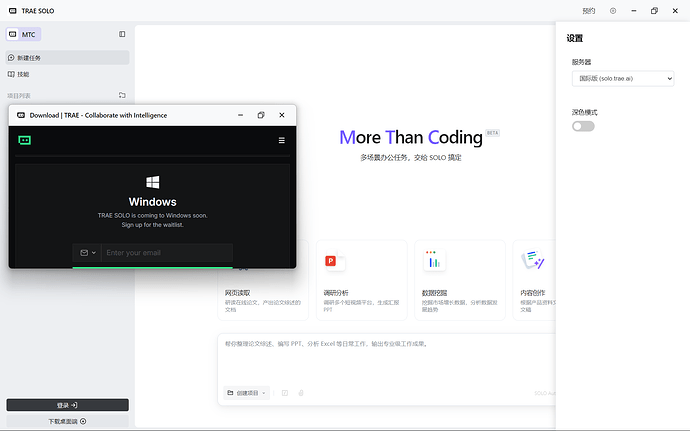The image size is (690, 431).
Task: Click the Sign up for the waitlist text
Action: 153,225
